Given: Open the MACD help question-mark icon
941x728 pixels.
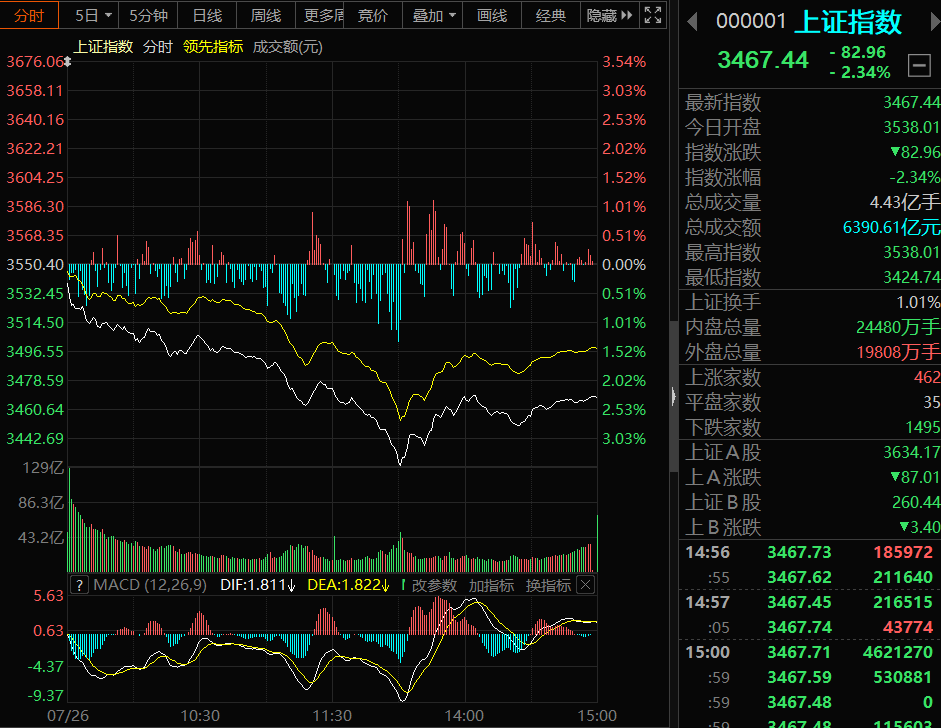Looking at the screenshot, I should click(x=79, y=585).
